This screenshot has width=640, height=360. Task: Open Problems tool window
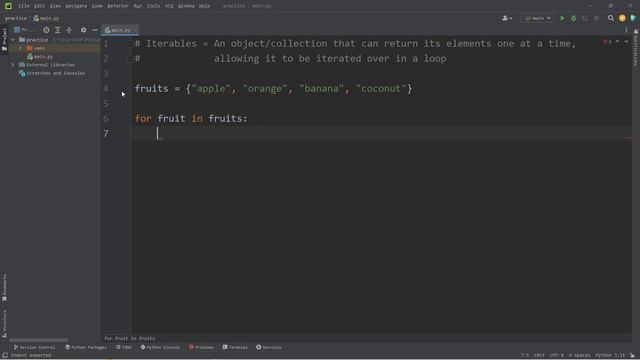[201, 347]
